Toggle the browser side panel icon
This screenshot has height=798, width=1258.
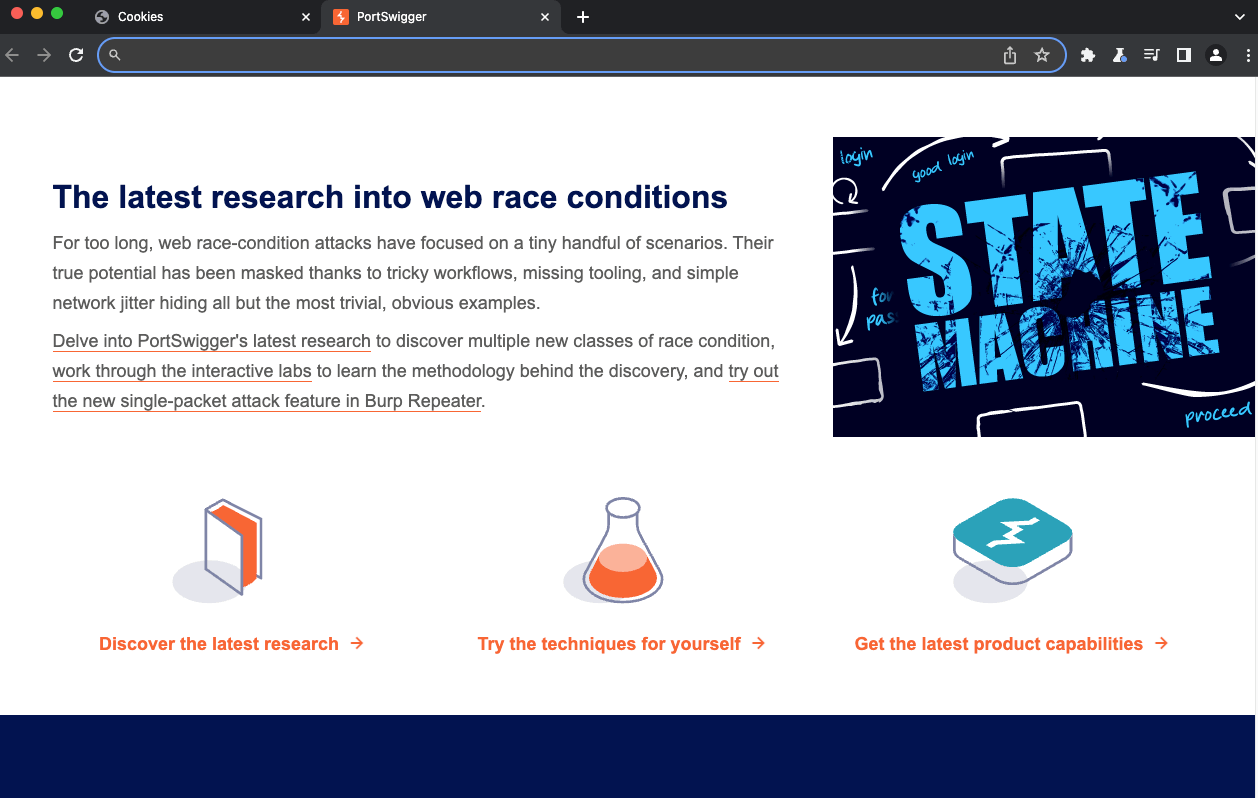pyautogui.click(x=1184, y=55)
